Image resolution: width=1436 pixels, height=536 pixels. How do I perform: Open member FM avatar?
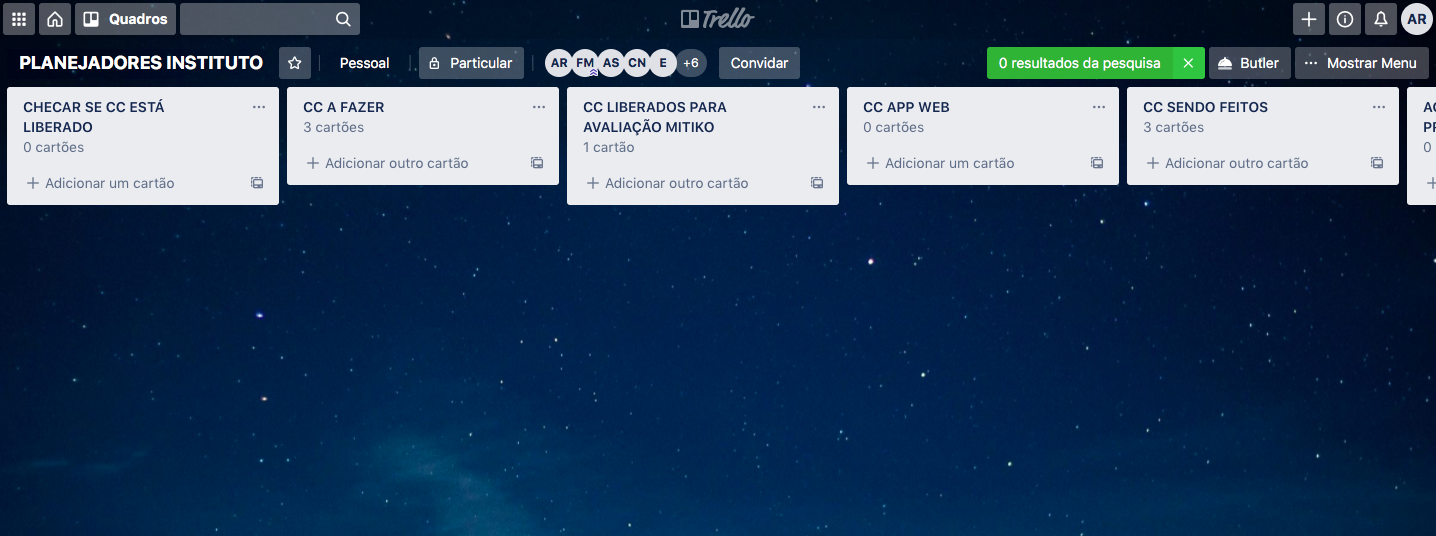click(585, 63)
